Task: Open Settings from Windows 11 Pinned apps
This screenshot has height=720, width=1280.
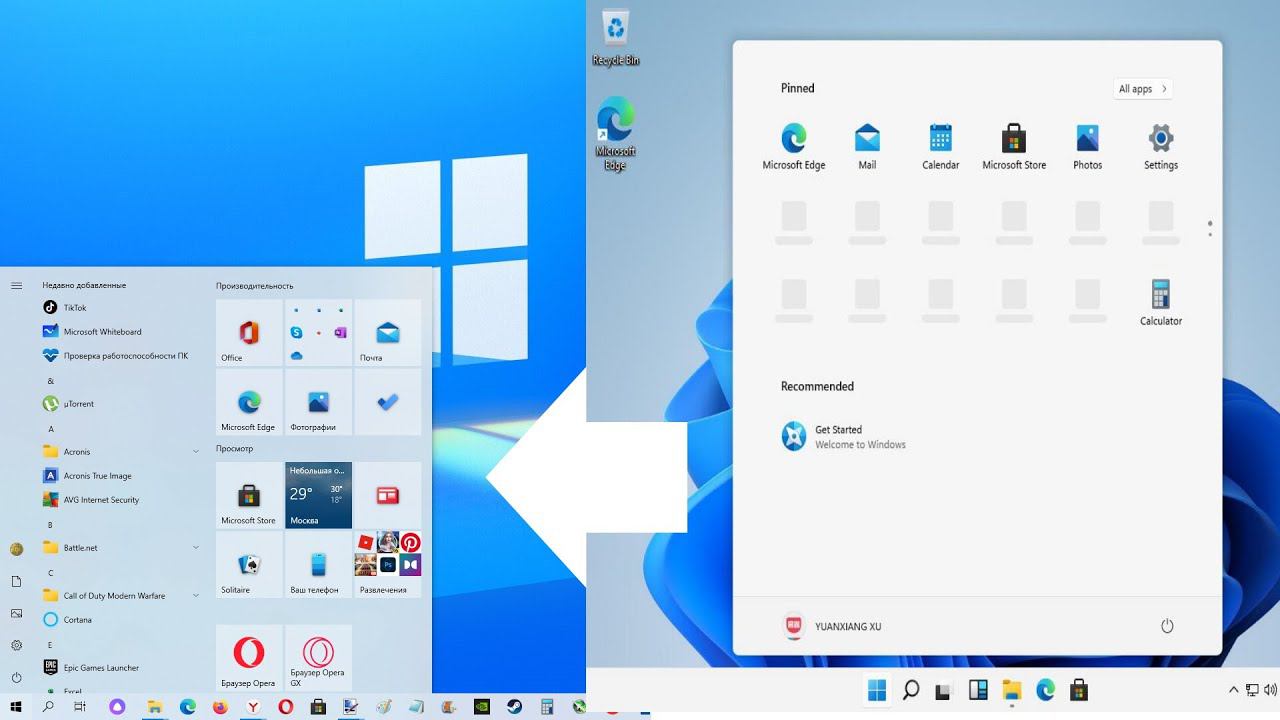Action: coord(1161,147)
